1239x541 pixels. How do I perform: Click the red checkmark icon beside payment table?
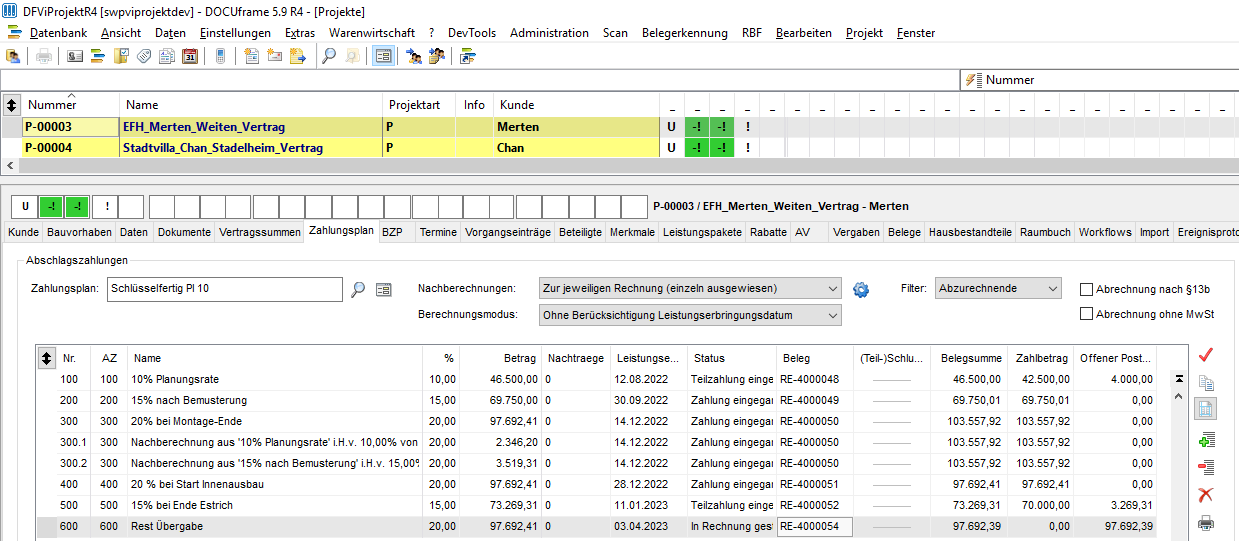(x=1206, y=355)
